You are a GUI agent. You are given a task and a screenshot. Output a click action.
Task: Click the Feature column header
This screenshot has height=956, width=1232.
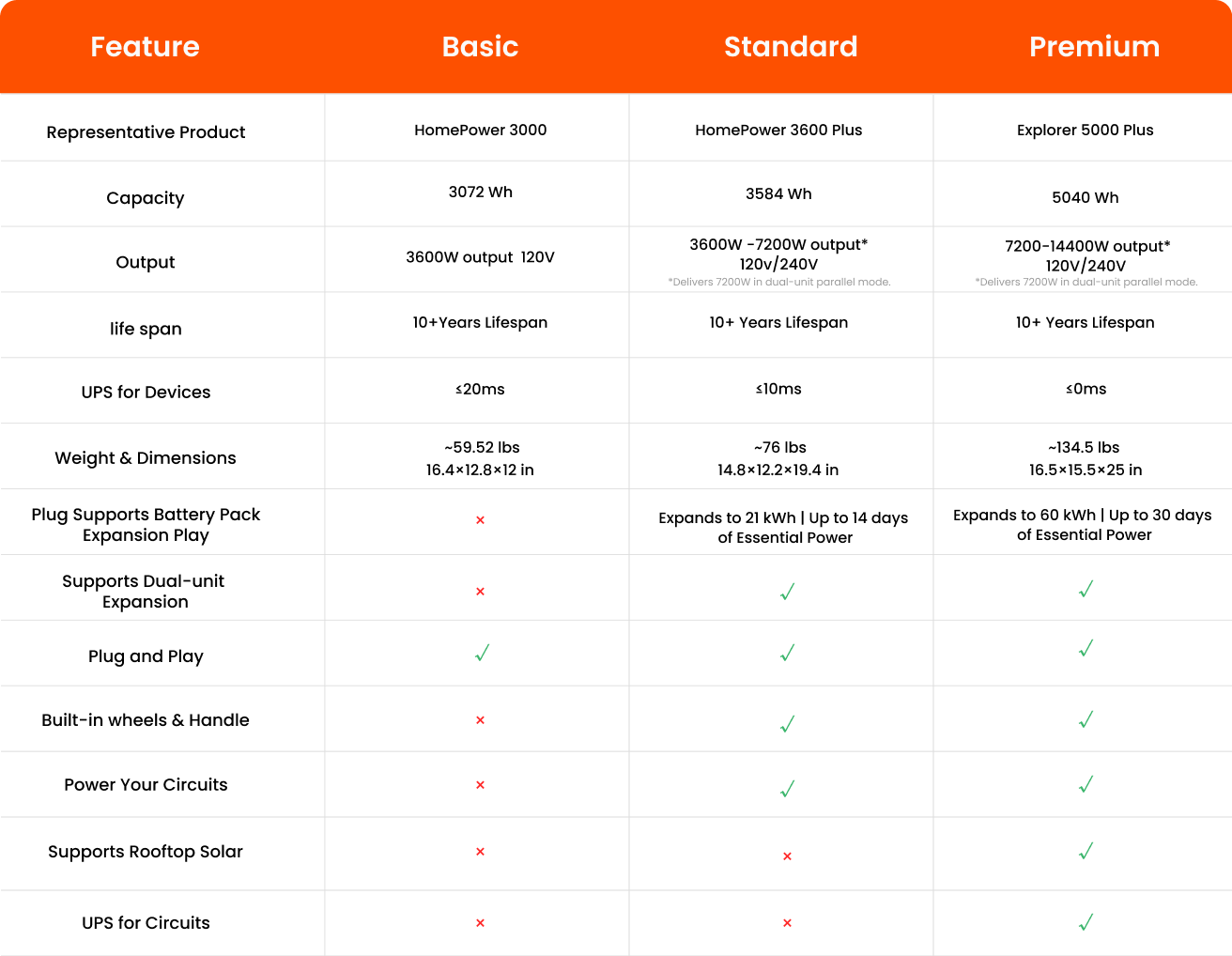(145, 47)
